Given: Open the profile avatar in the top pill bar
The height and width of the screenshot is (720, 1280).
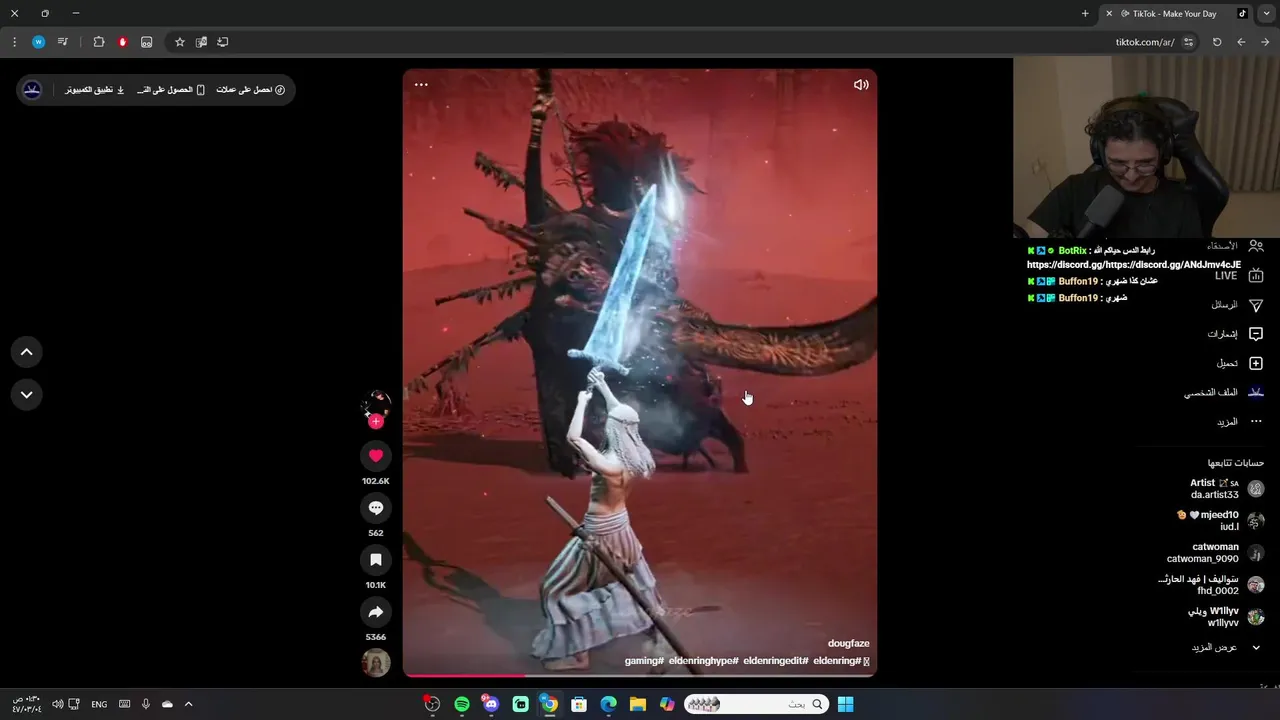Looking at the screenshot, I should tap(32, 90).
